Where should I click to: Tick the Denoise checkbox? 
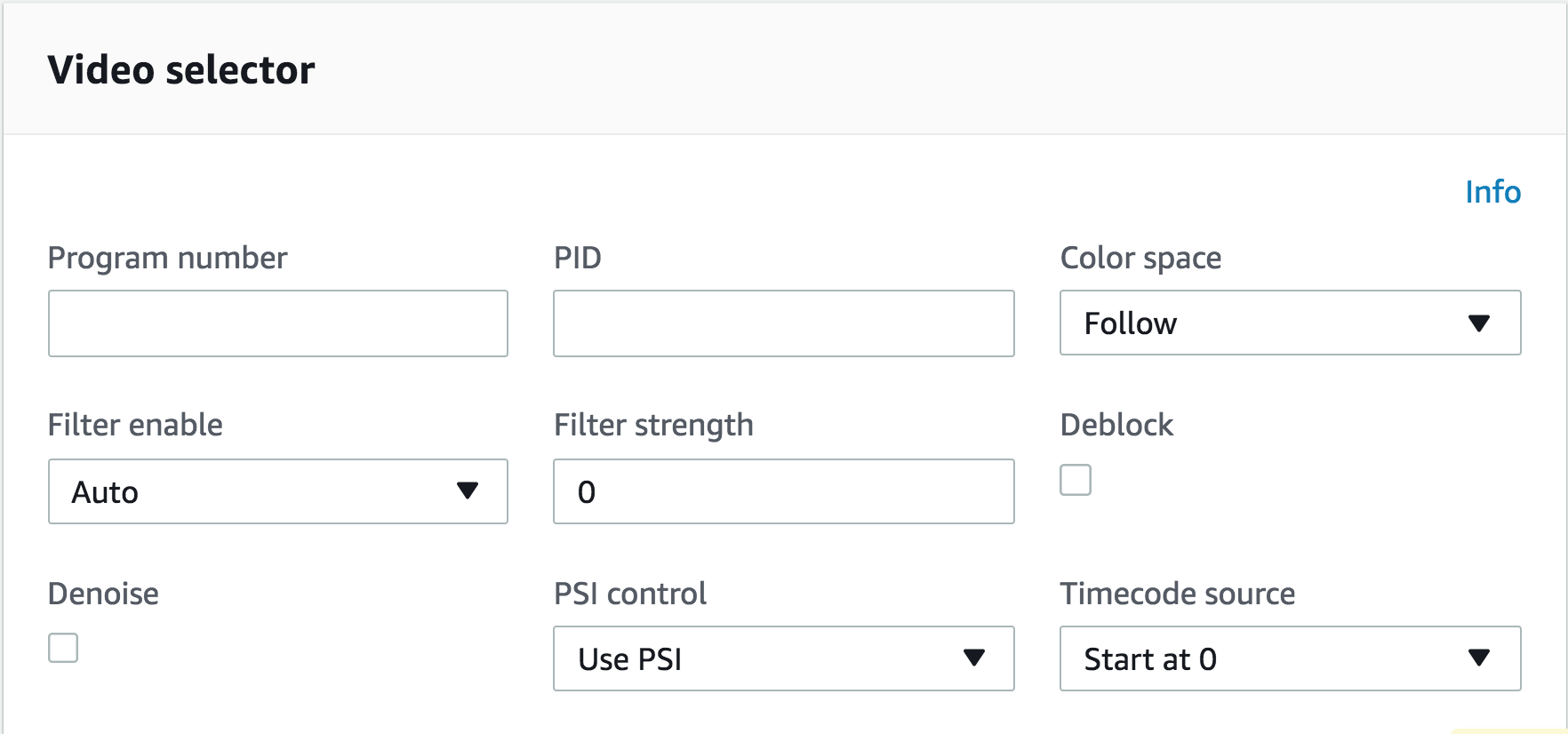tap(63, 648)
